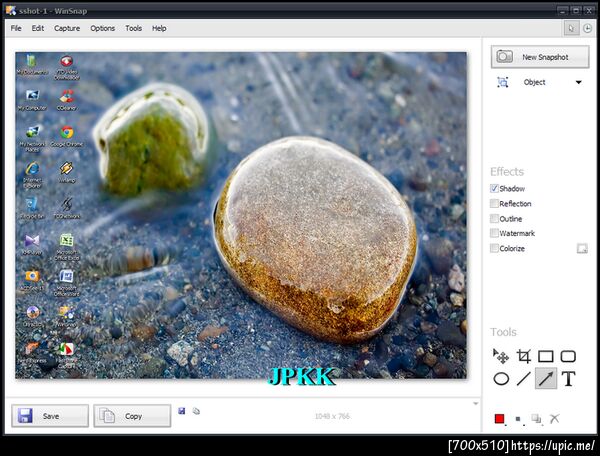Select the Ellipse tool

[501, 379]
